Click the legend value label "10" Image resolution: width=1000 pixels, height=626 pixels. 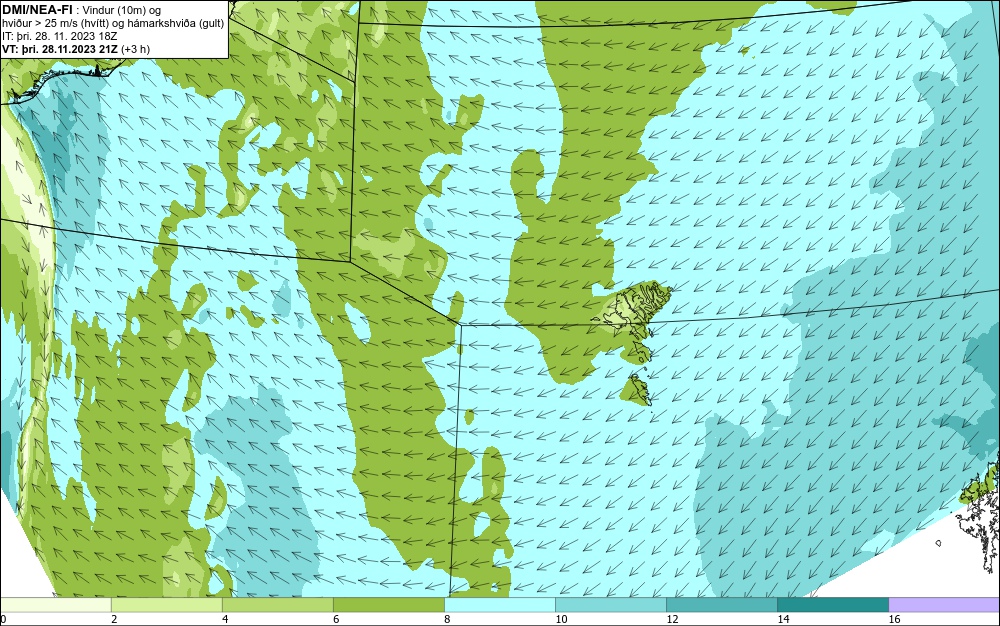point(561,619)
